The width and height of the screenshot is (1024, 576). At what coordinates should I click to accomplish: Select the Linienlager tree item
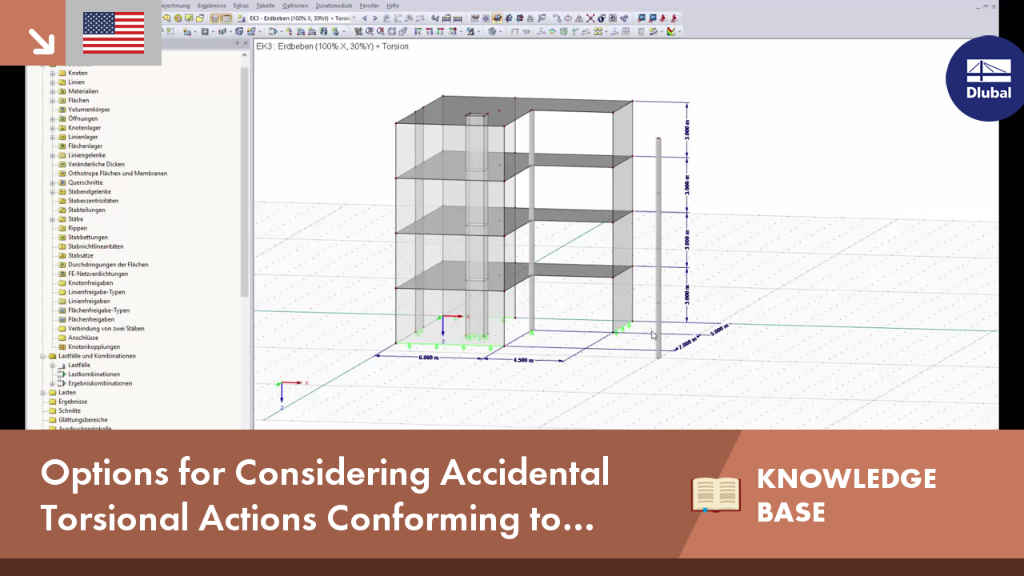pos(83,137)
